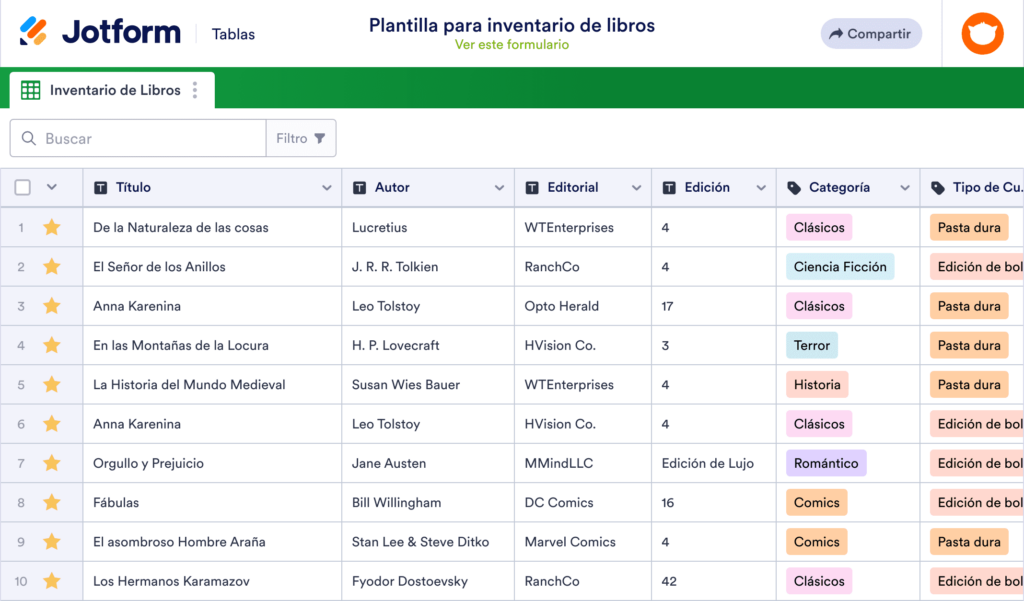
Task: Select all rows with header checkbox
Action: click(23, 187)
